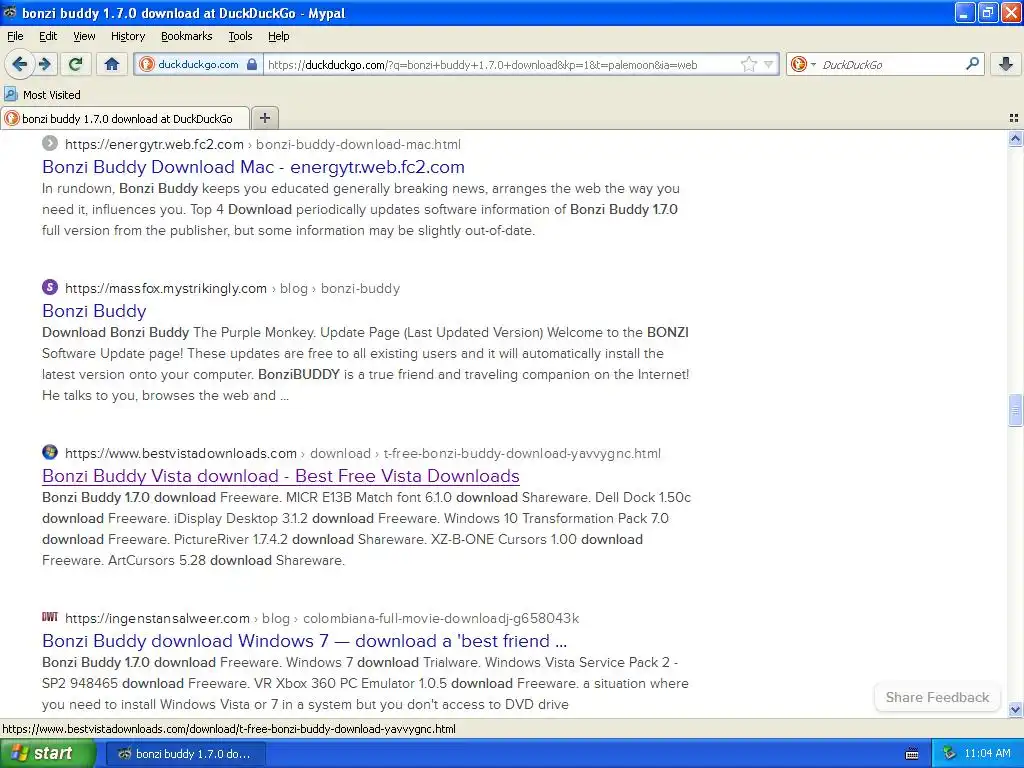Click the purple mystrikingly favicon
Viewport: 1024px width, 768px height.
tap(50, 287)
